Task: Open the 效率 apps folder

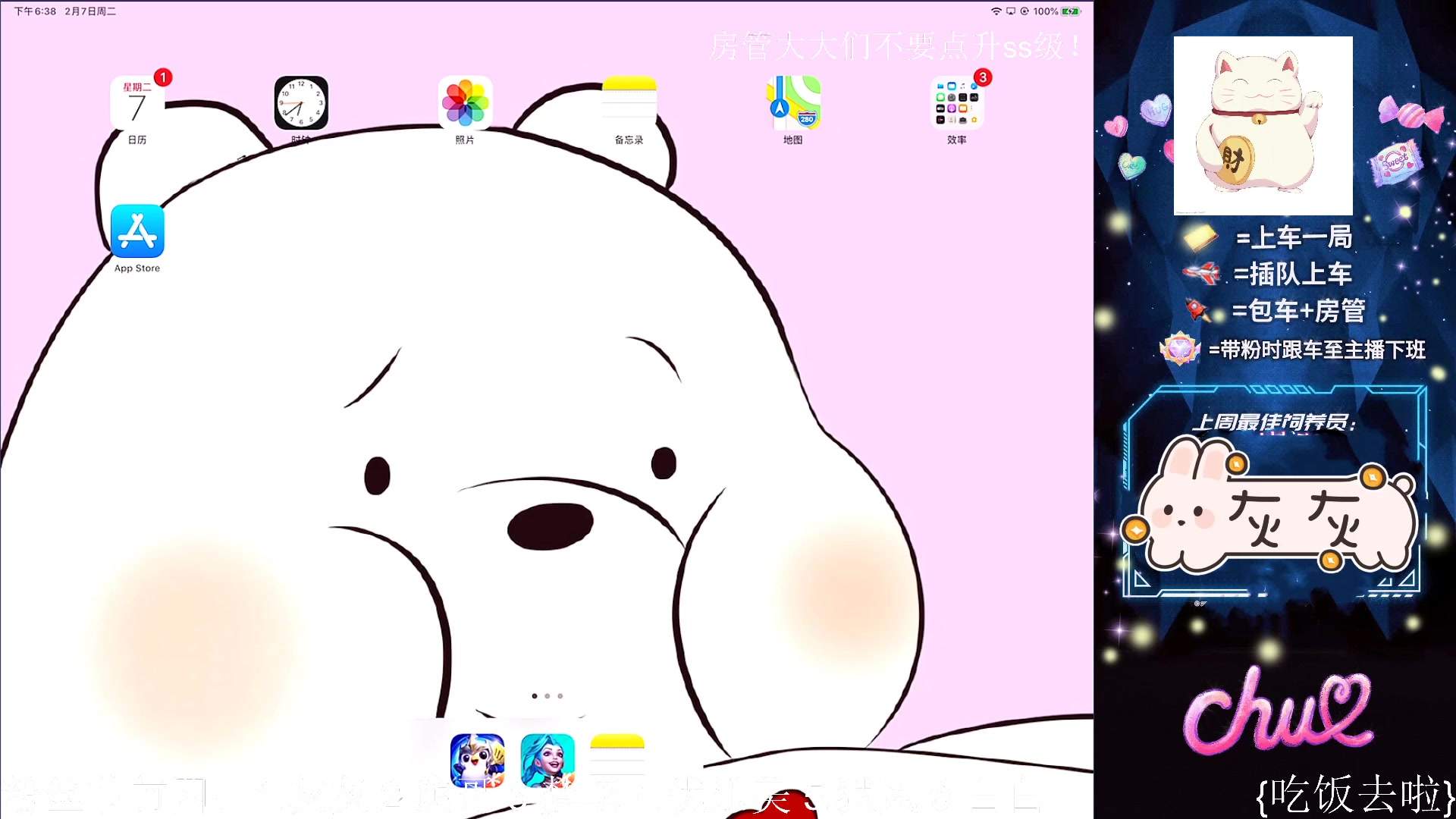Action: (956, 103)
